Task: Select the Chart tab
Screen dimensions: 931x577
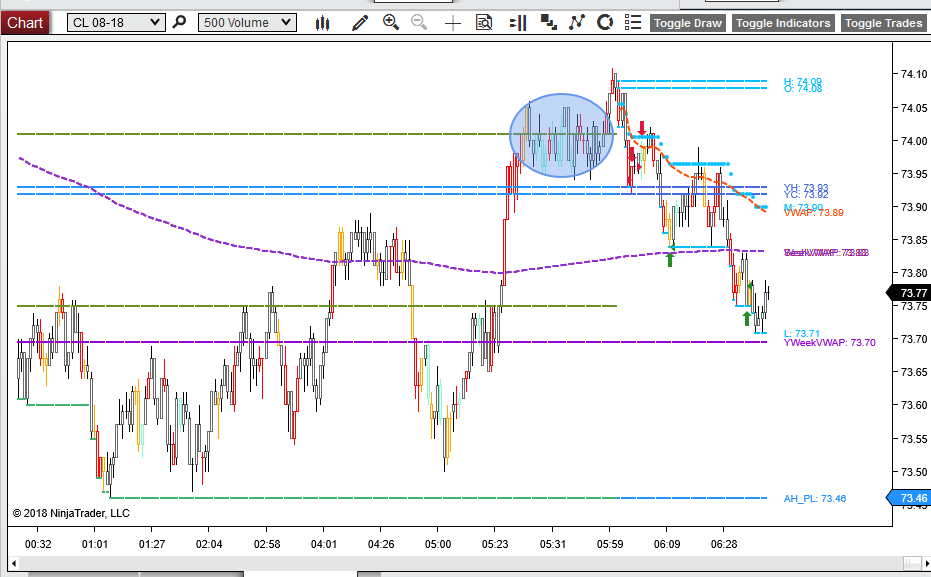Action: point(25,23)
